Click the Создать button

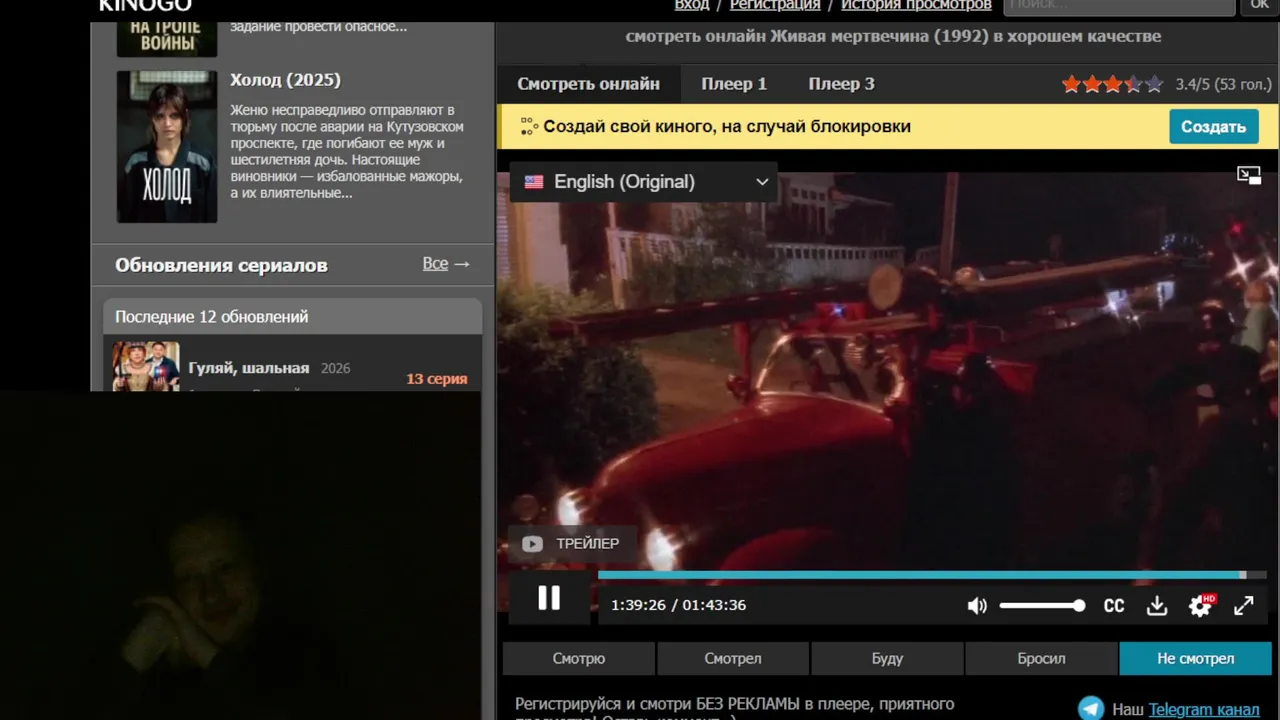coord(1213,127)
